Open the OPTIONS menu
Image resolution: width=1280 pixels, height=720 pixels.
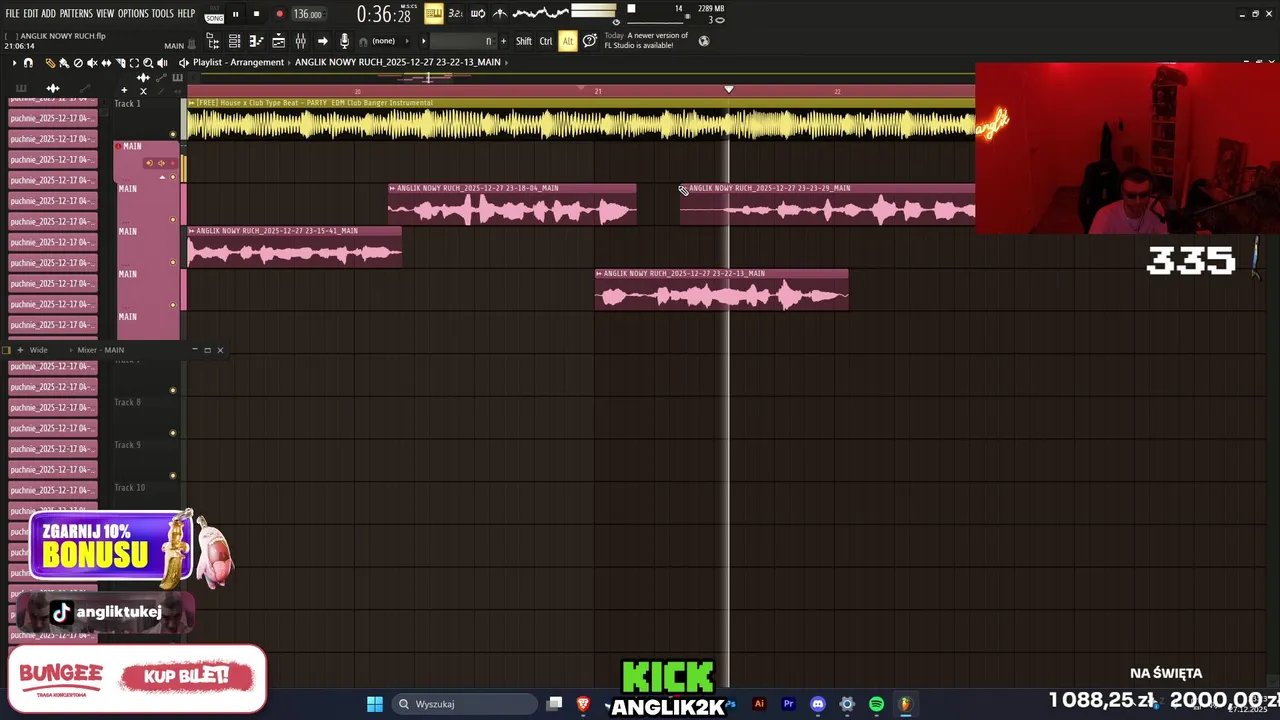133,14
